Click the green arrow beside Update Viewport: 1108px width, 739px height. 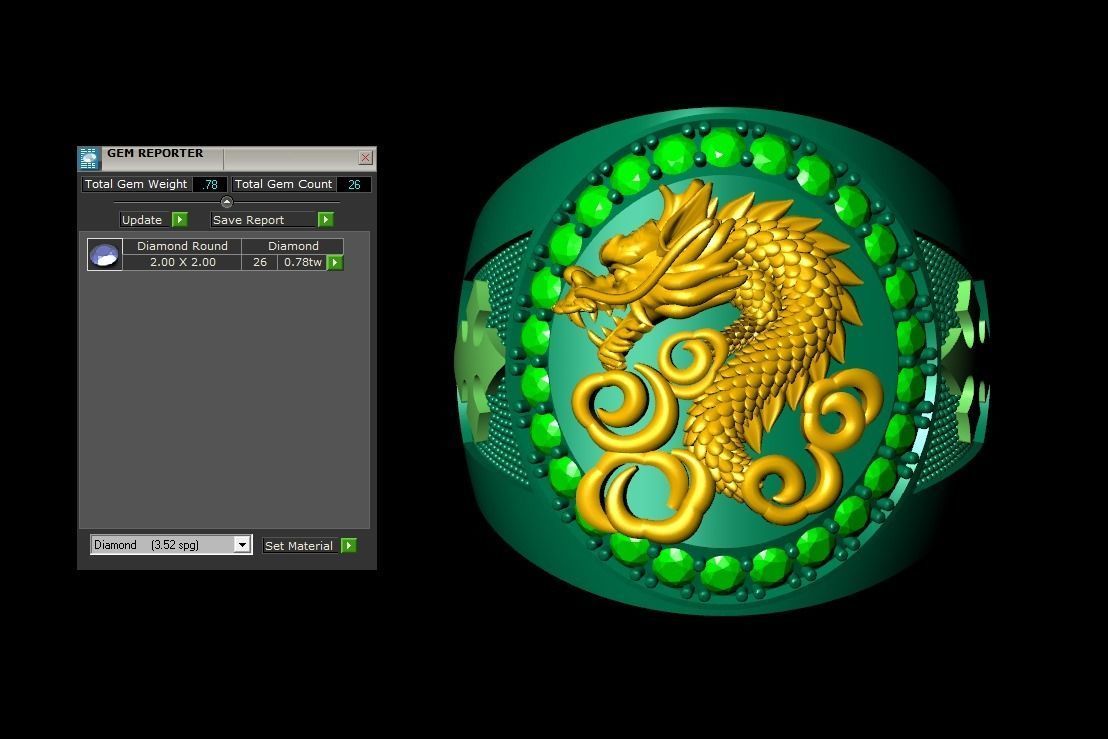(x=180, y=220)
